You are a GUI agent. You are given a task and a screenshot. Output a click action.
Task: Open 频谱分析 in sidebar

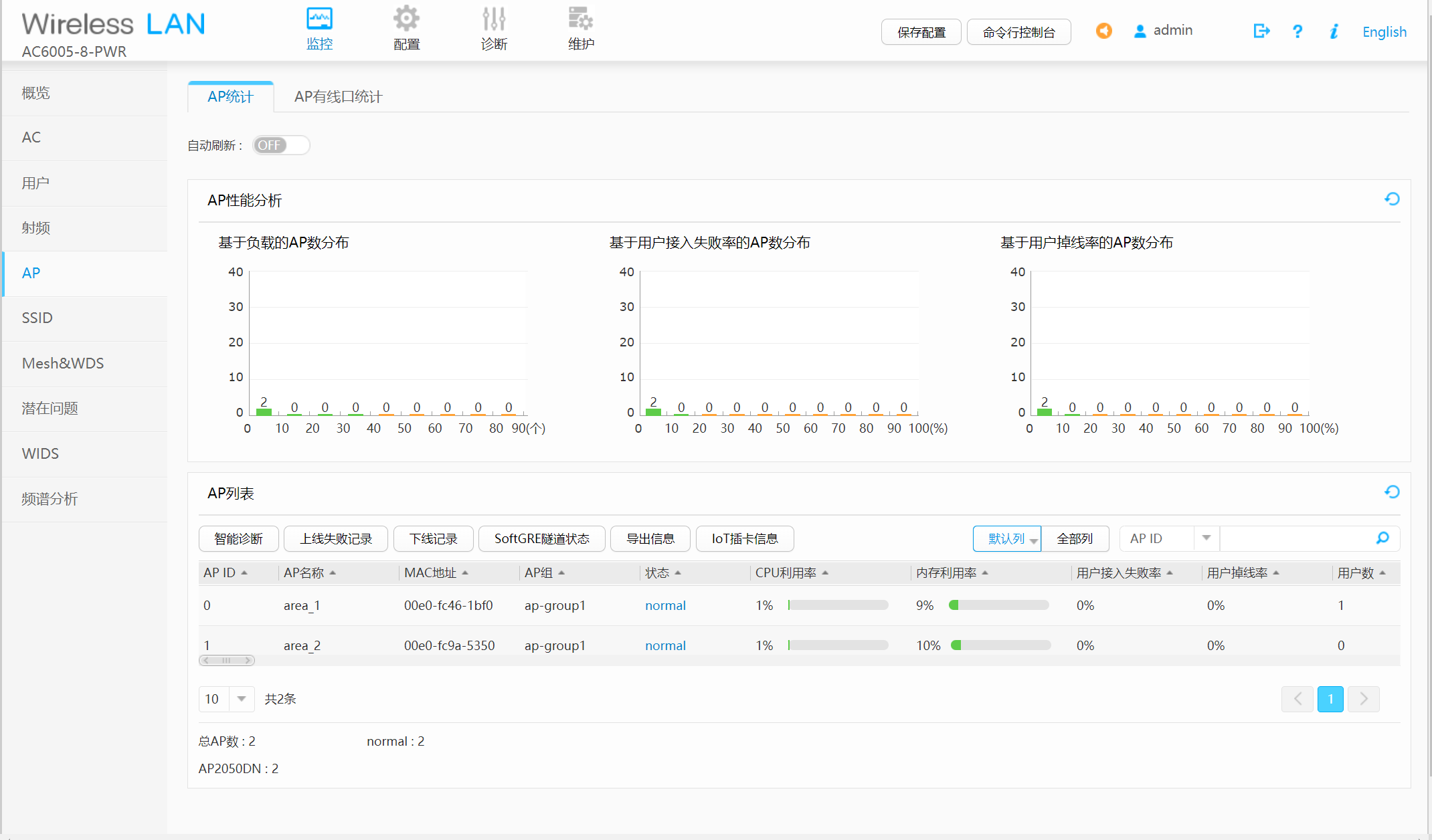click(85, 499)
